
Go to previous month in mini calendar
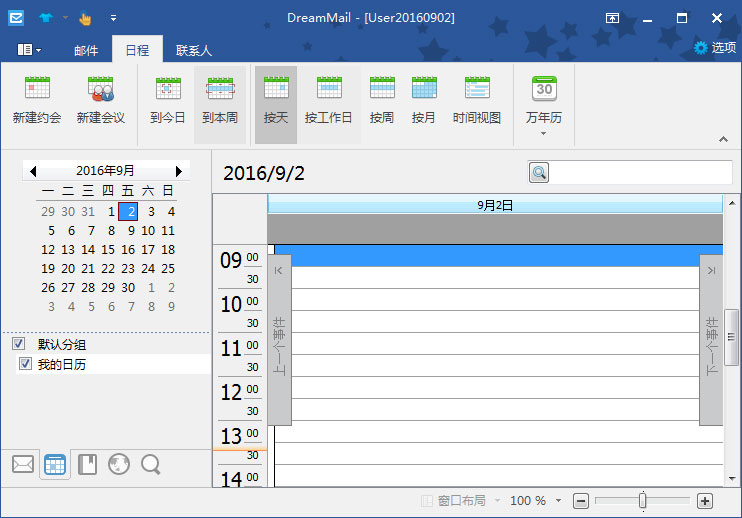[33, 171]
